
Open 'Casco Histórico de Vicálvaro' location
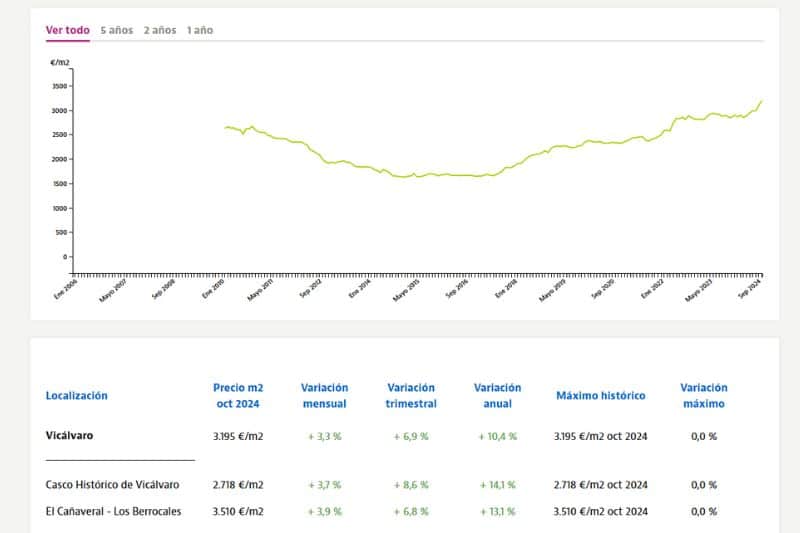point(112,485)
